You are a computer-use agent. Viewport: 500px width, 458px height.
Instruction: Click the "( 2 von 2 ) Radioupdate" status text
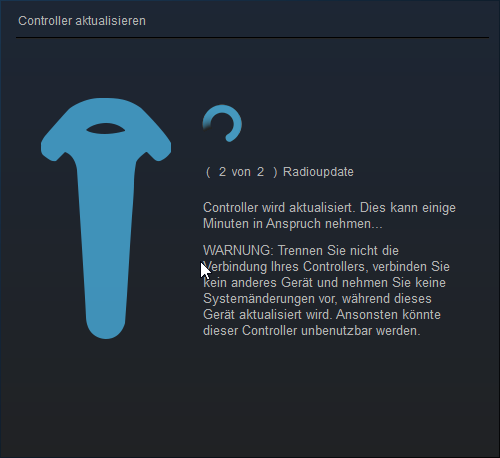280,172
